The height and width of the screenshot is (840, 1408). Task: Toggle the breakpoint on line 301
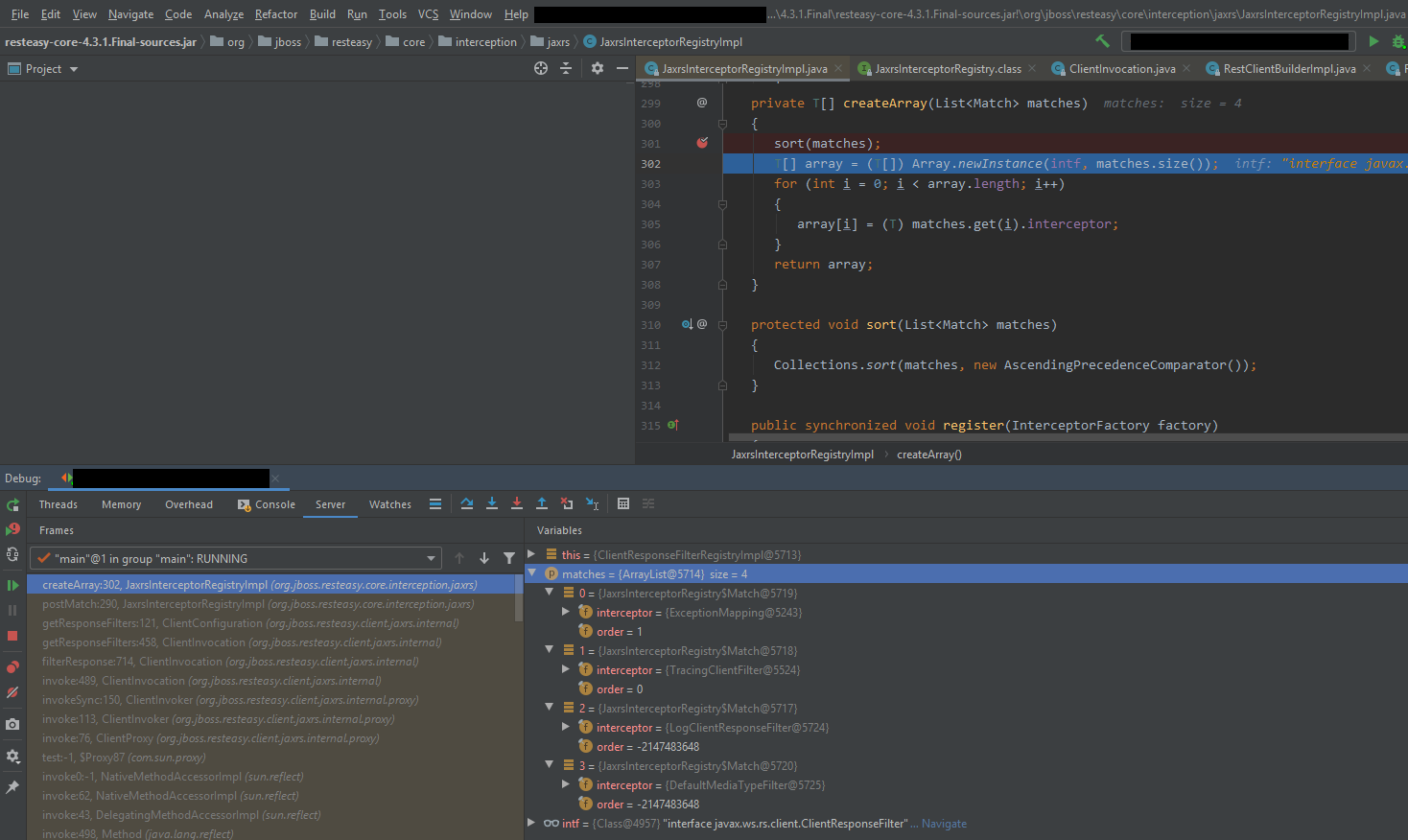[702, 143]
